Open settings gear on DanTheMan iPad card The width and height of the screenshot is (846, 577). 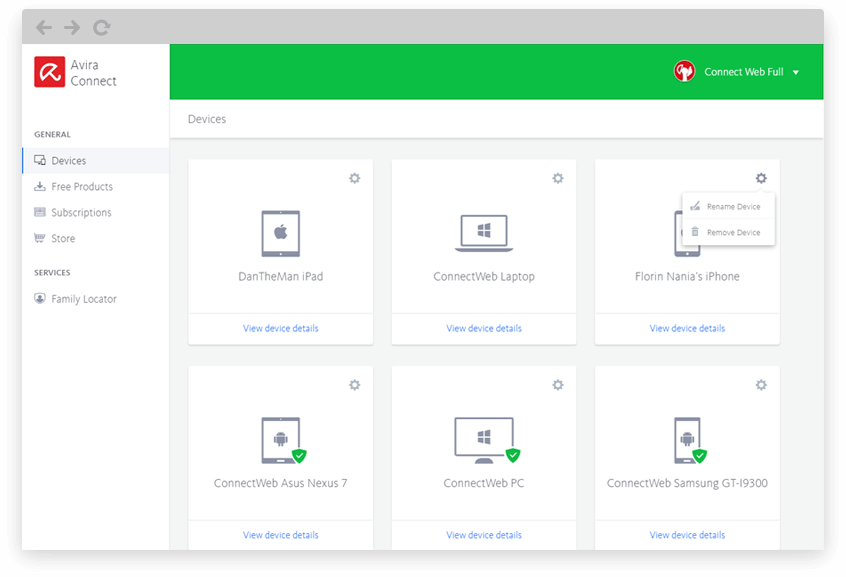pos(354,178)
